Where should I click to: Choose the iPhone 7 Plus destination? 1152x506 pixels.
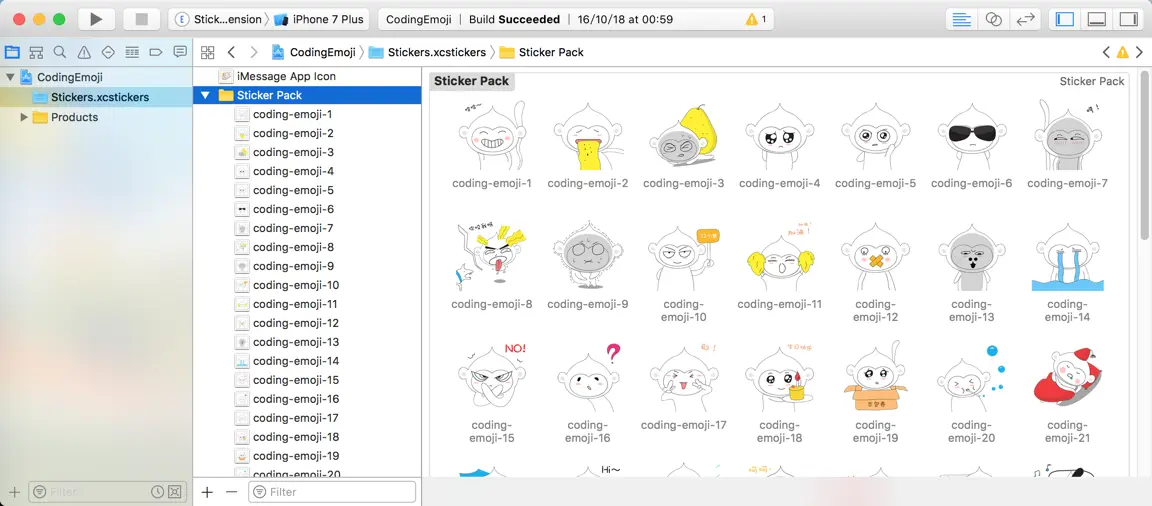(319, 20)
